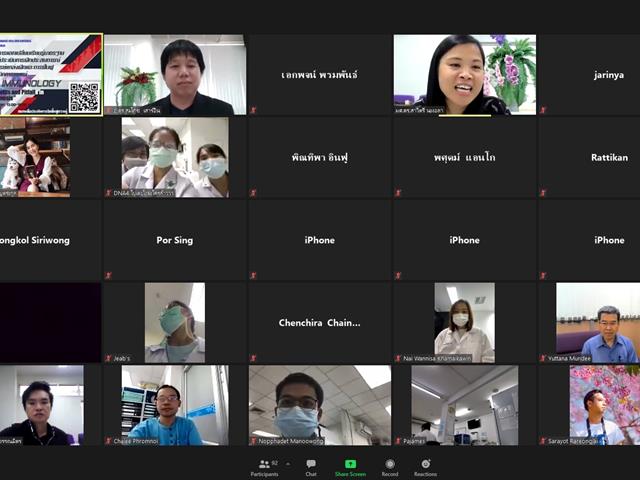
Task: Start recording with the Record button
Action: [x=390, y=468]
